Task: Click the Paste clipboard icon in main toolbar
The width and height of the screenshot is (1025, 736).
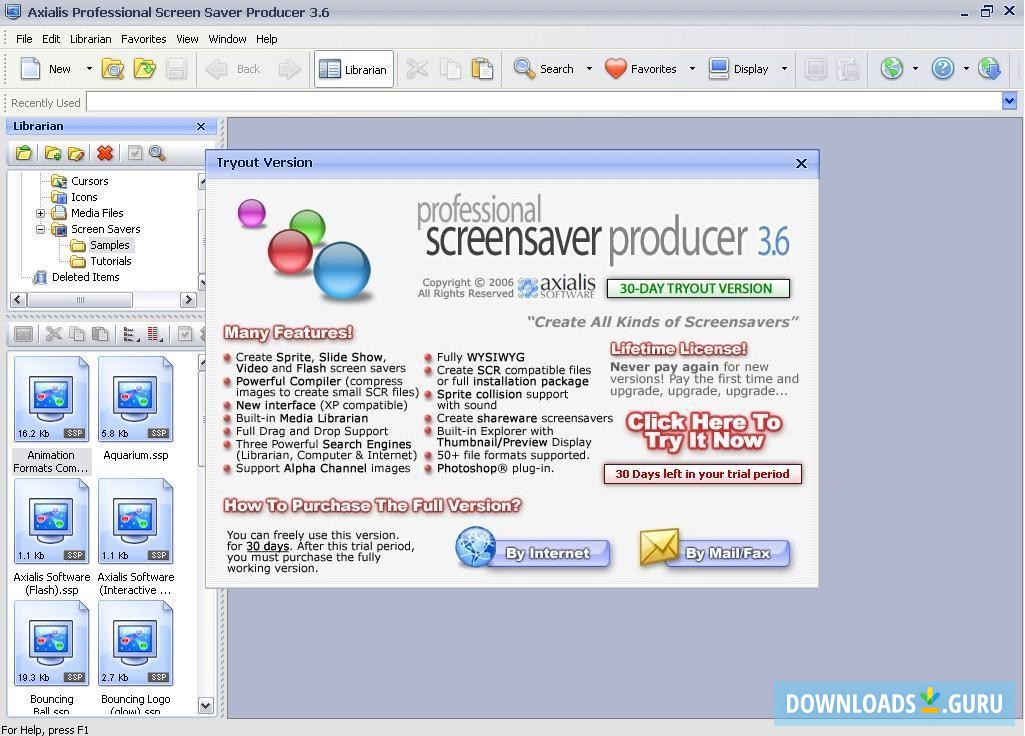Action: (482, 69)
